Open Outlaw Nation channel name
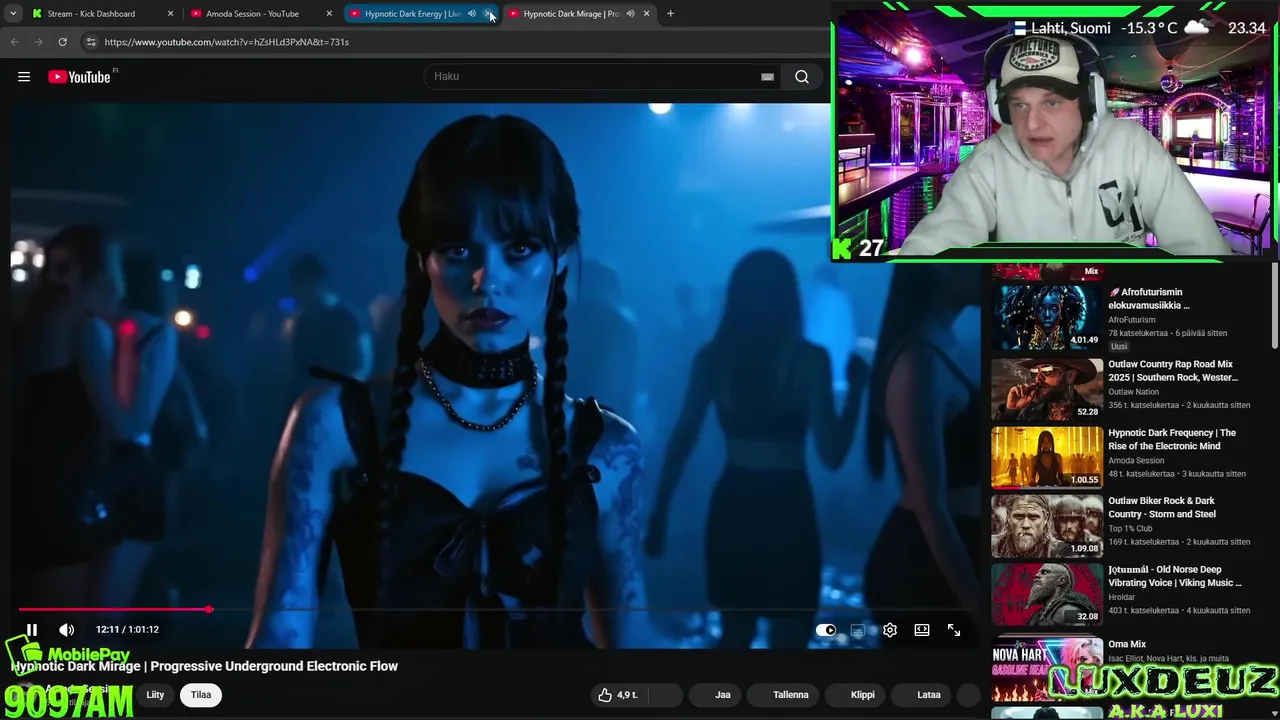 pos(1133,392)
